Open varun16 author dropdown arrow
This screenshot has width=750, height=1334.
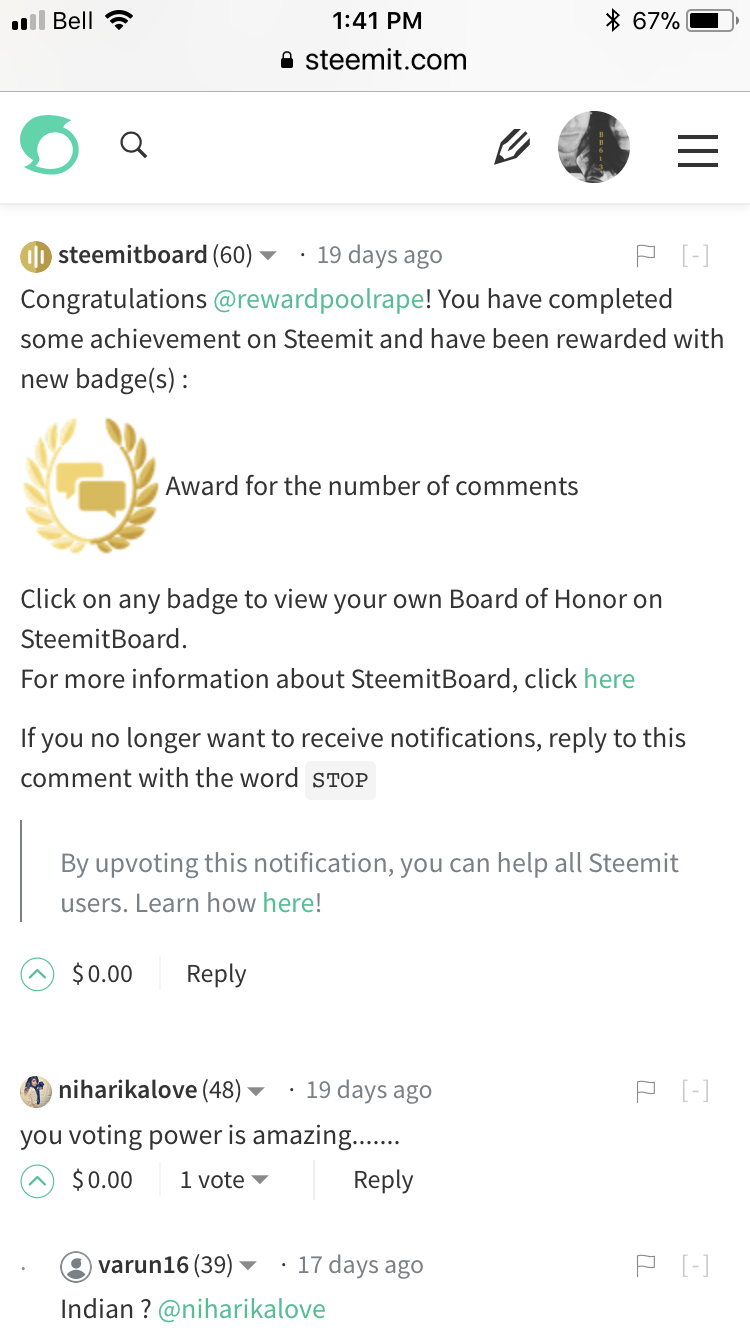tap(248, 1266)
